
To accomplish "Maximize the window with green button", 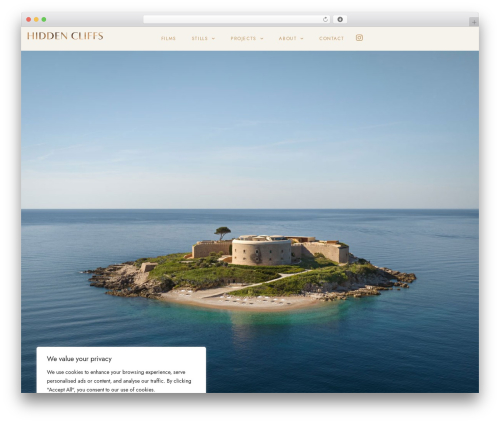I will click(x=44, y=19).
